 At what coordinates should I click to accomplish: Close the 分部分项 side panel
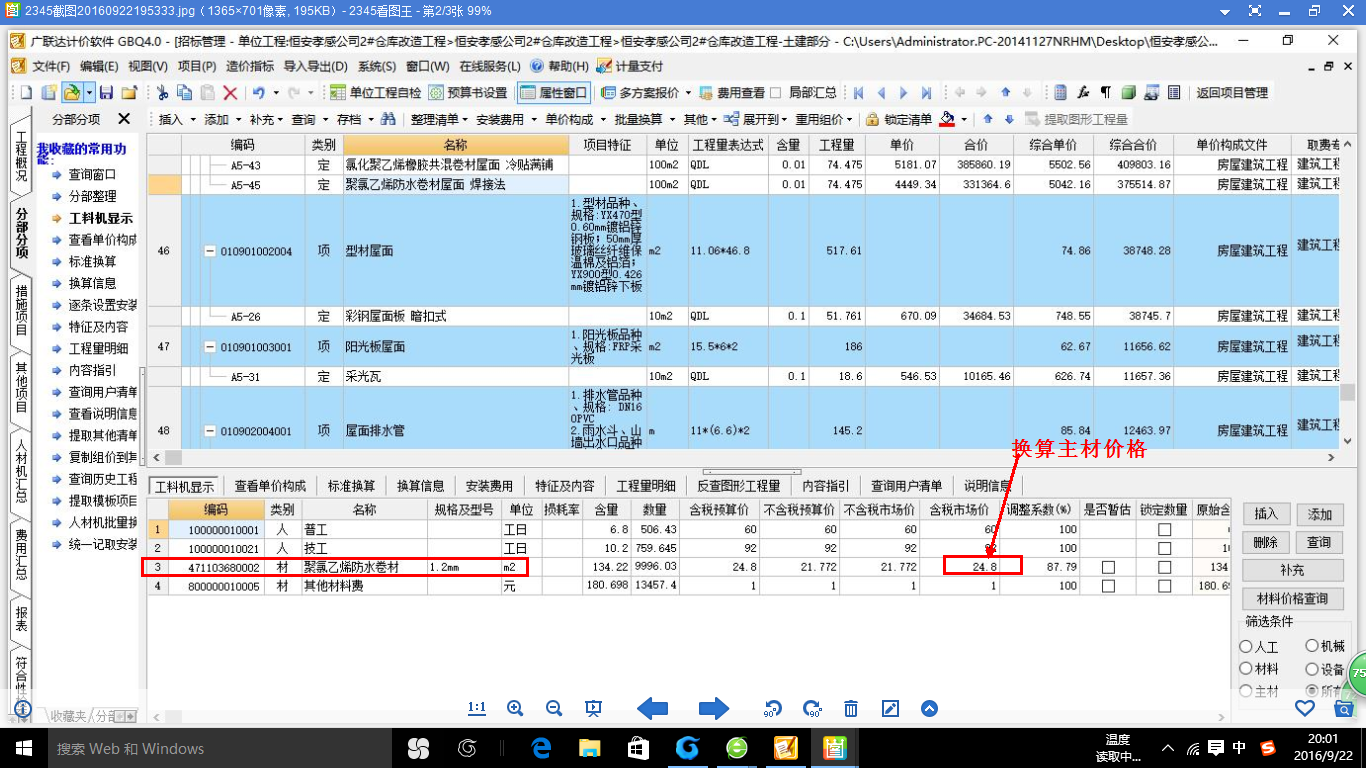[x=124, y=119]
